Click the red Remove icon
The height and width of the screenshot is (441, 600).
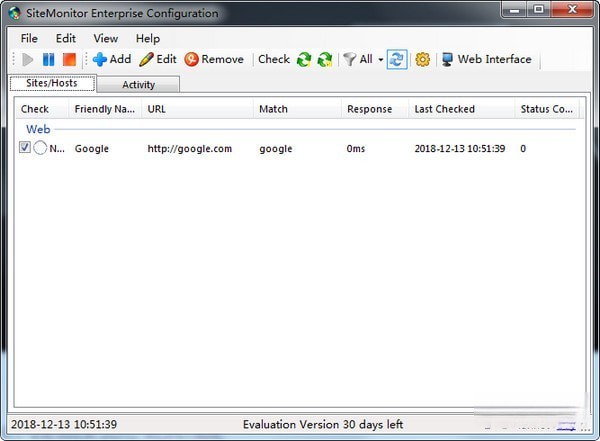pyautogui.click(x=191, y=59)
